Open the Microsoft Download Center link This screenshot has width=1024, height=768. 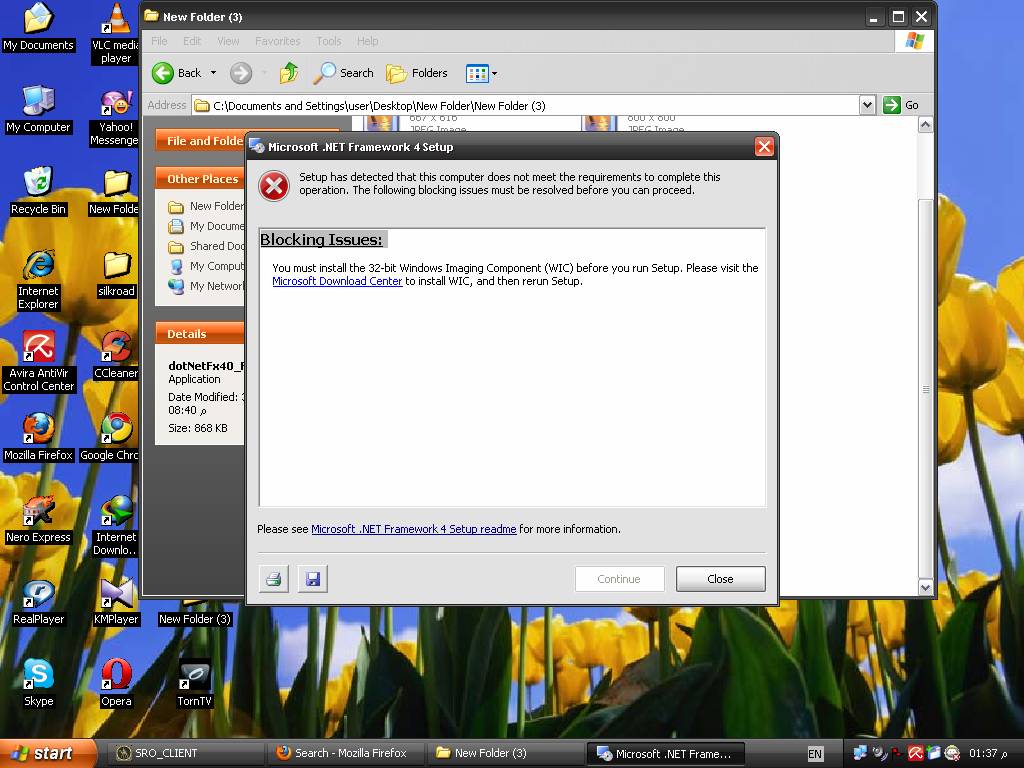[x=337, y=281]
